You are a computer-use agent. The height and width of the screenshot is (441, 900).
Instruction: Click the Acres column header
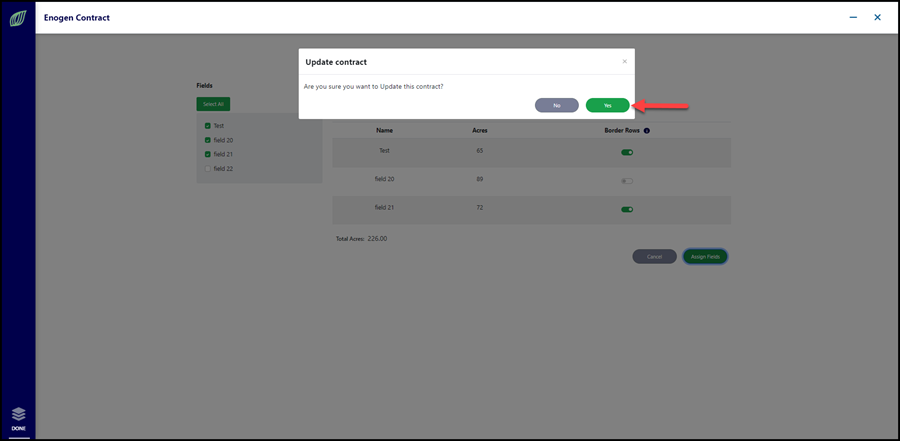[480, 131]
